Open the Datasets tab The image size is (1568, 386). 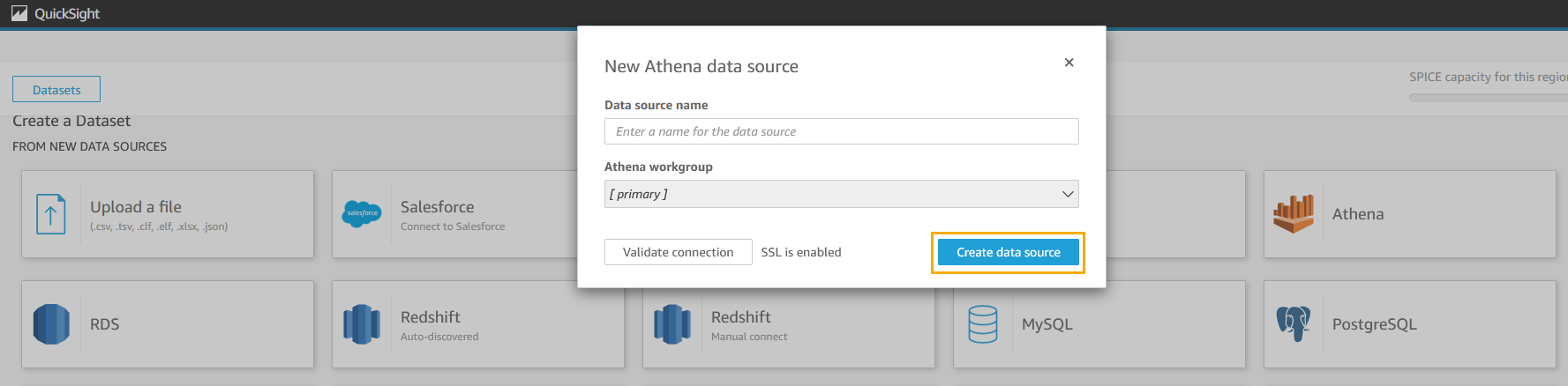coord(56,90)
